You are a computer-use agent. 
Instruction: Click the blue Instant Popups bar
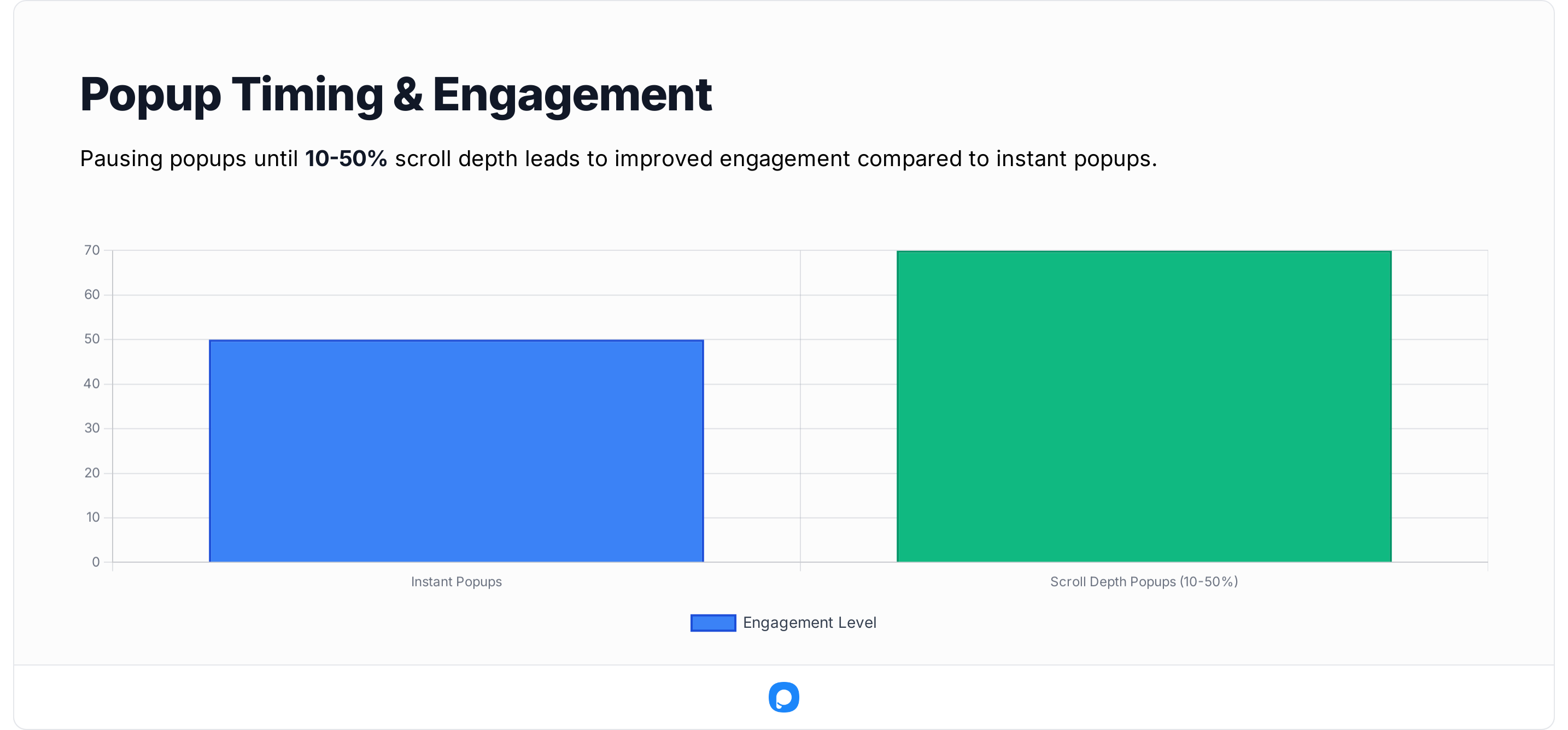[x=456, y=451]
